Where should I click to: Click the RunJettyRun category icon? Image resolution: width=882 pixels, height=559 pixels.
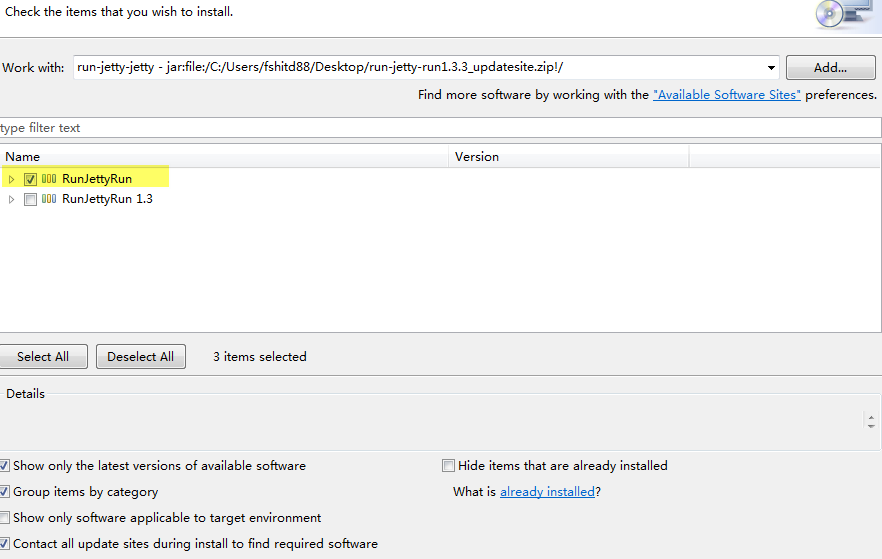click(x=49, y=179)
